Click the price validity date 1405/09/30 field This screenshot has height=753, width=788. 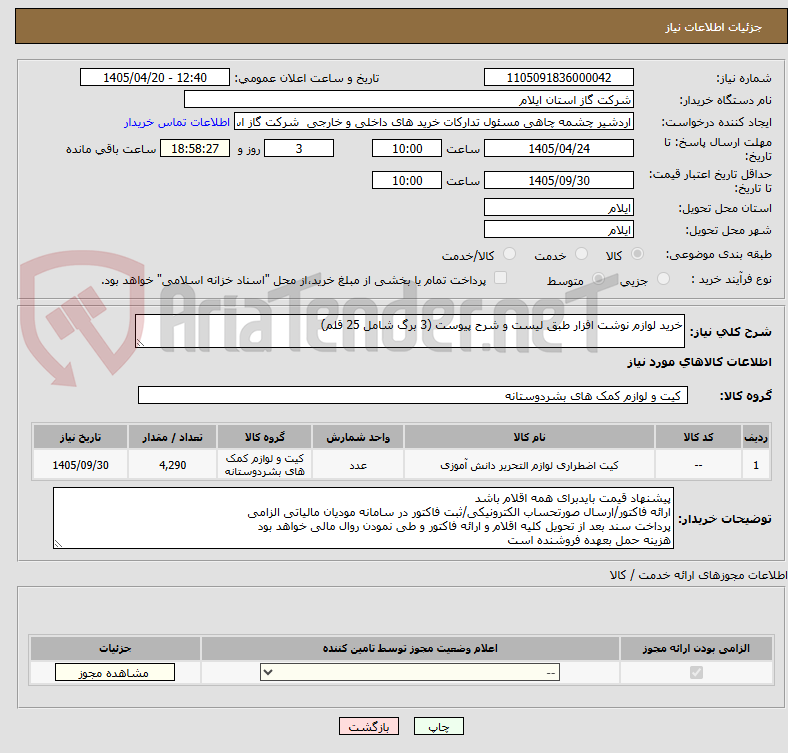point(558,180)
